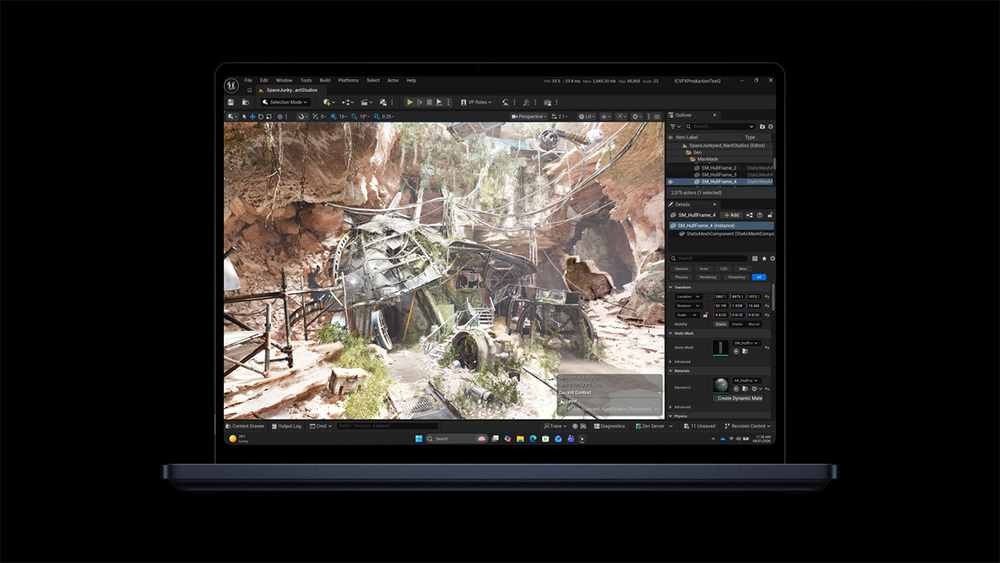Open the Window menu
Viewport: 1000px width, 563px height.
pos(284,80)
